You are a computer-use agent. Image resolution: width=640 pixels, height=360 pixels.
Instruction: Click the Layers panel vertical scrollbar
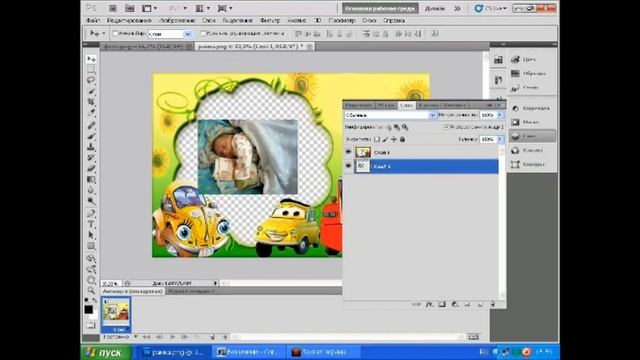coord(502,223)
